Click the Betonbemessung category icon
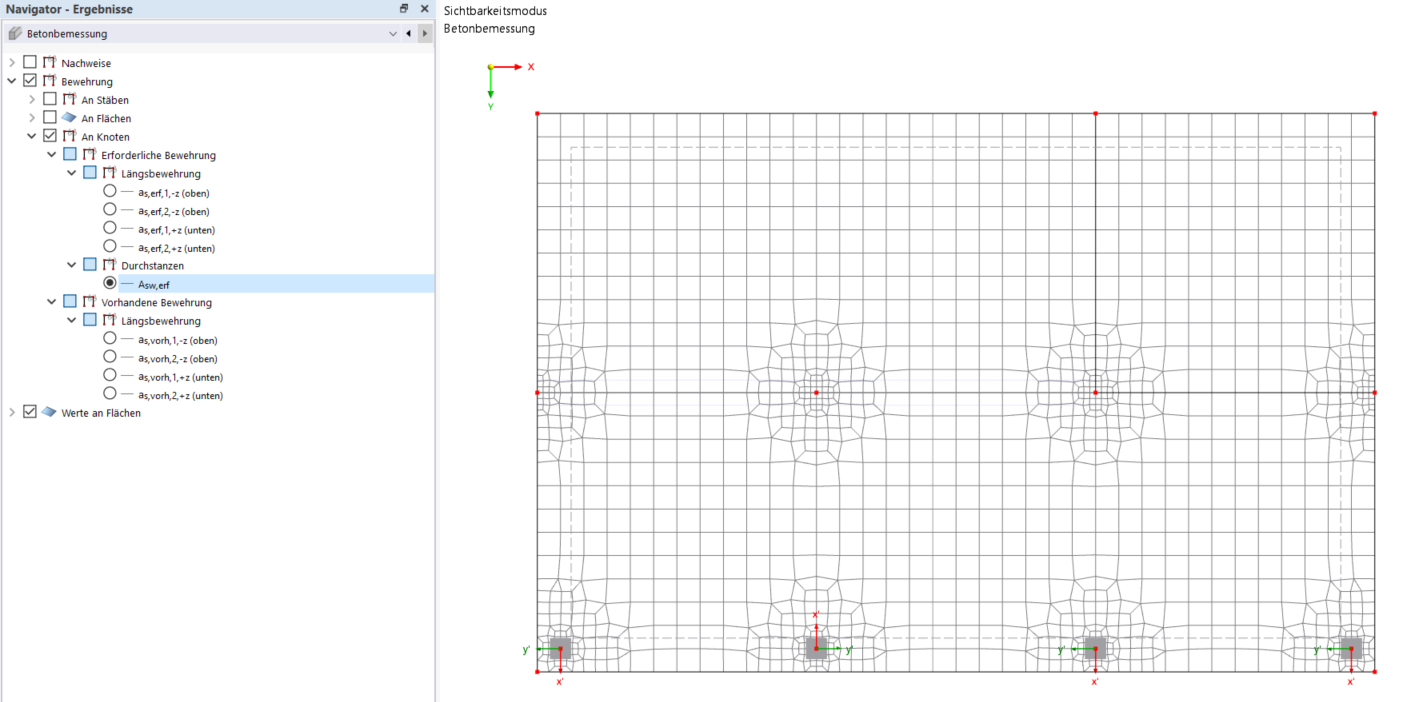 tap(16, 33)
